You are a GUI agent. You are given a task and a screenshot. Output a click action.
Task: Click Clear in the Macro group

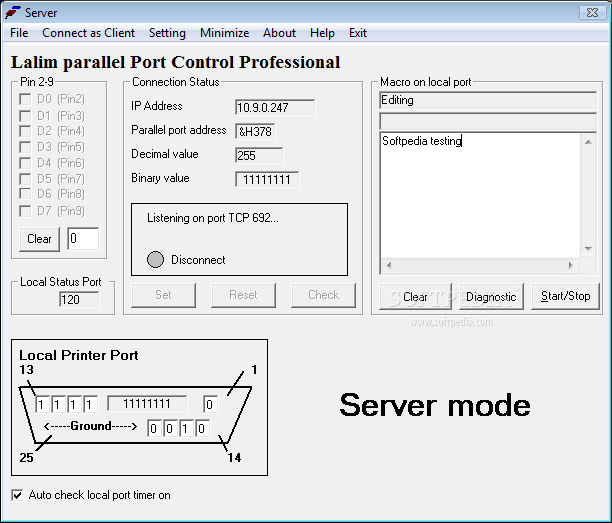(x=415, y=297)
